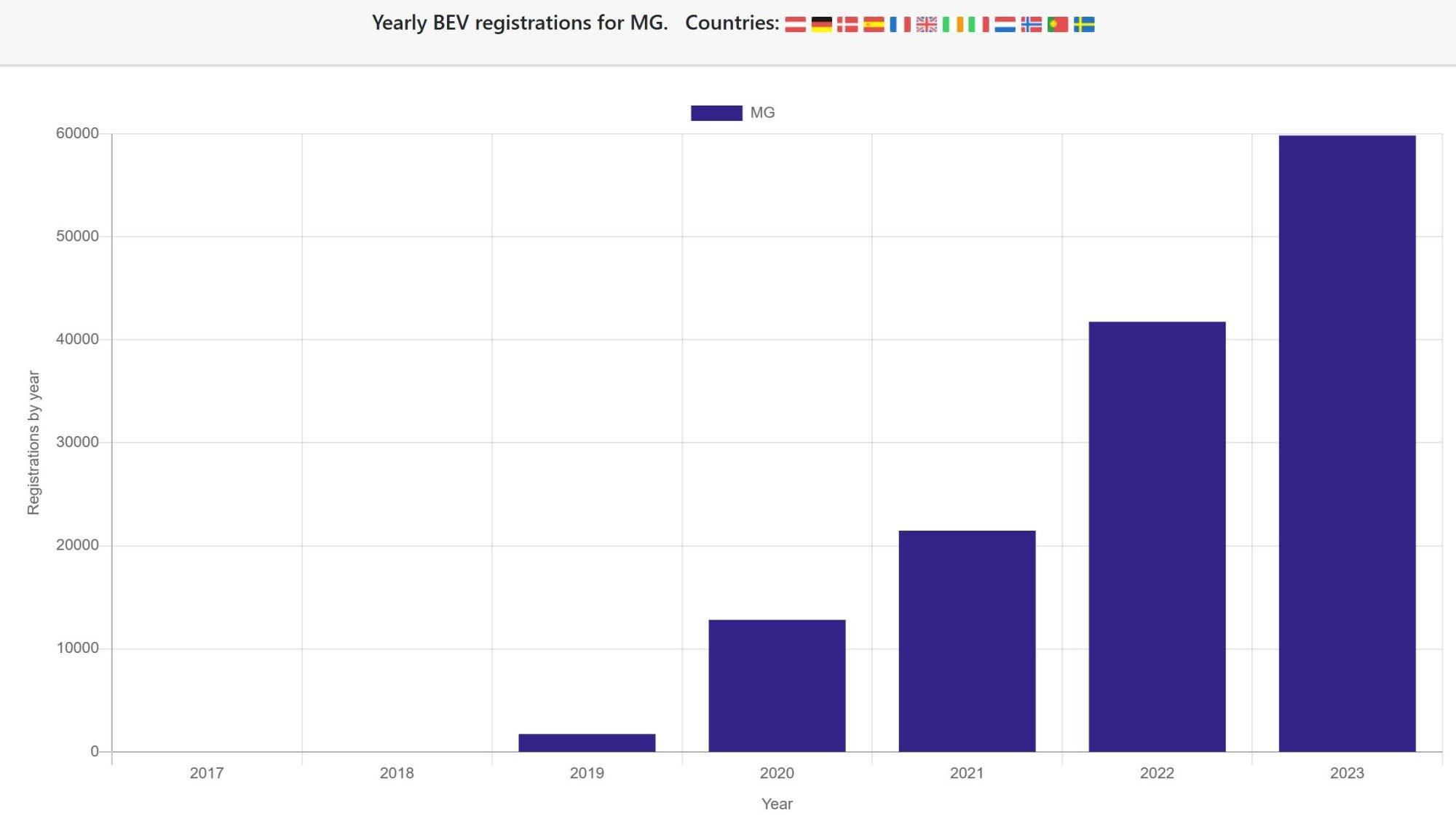The width and height of the screenshot is (1456, 824).
Task: Click the United Kingdom flag icon
Action: tap(926, 25)
